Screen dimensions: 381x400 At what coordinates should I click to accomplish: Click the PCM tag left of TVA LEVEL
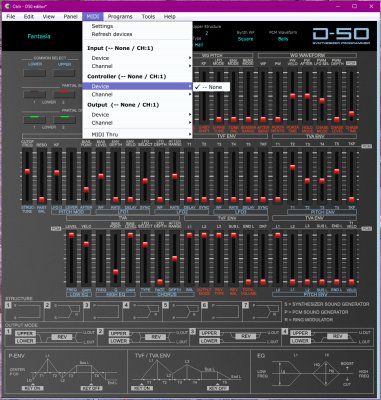point(56,229)
